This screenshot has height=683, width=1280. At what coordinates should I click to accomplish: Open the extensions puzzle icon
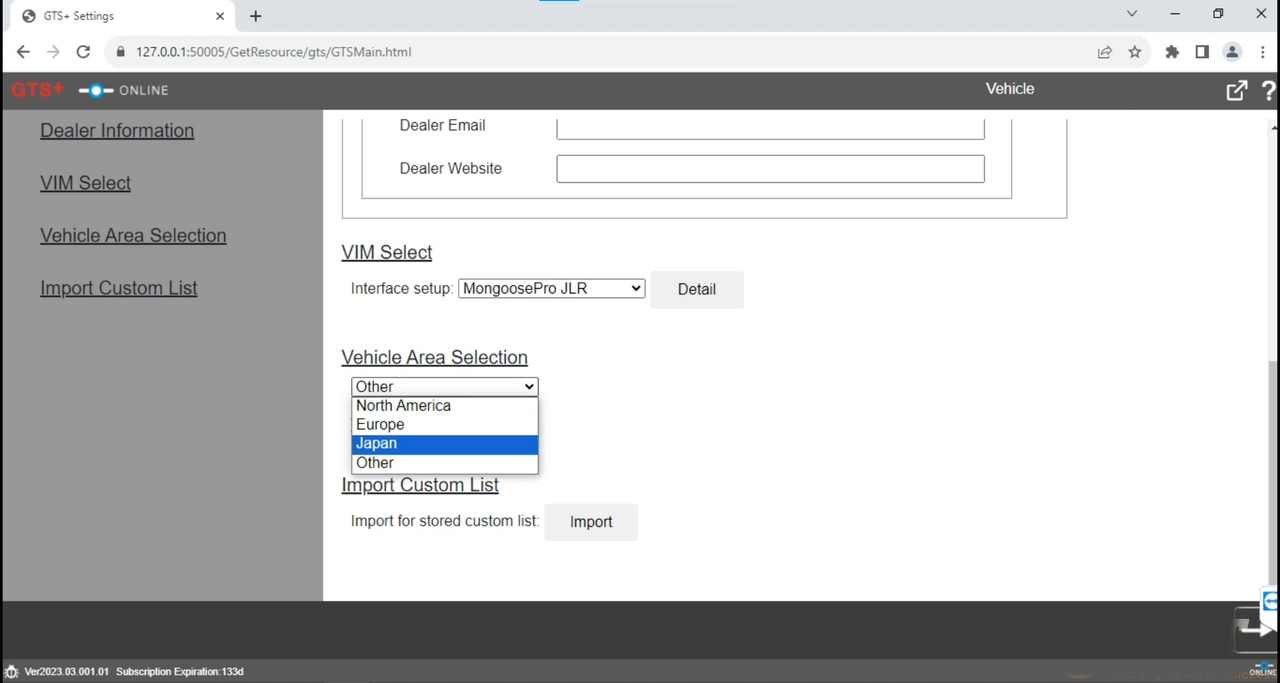1172,52
